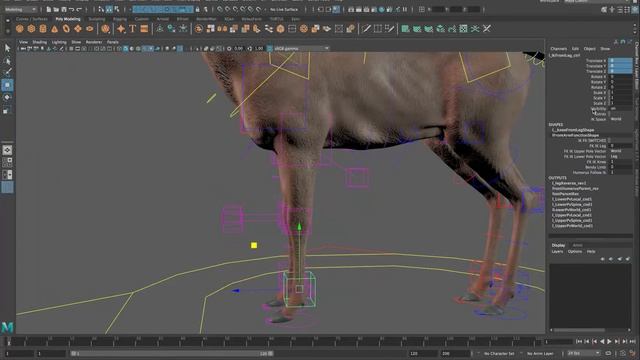Switch to the Poly Modeling shelf tab
The width and height of the screenshot is (640, 360).
[x=68, y=19]
